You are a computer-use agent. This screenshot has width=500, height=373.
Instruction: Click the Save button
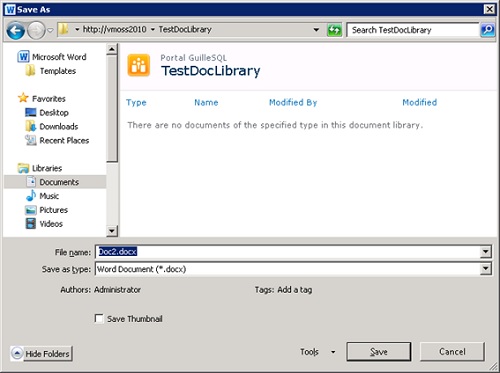coord(379,352)
